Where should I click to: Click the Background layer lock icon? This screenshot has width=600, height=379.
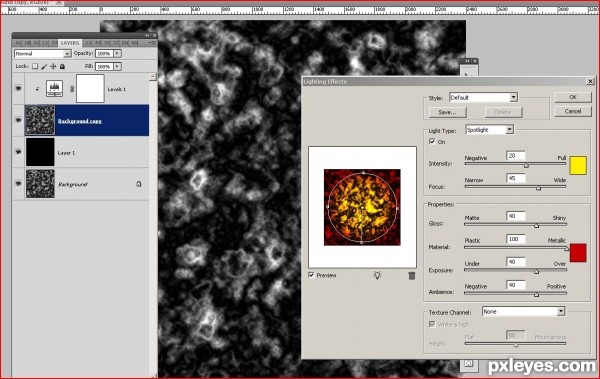139,184
